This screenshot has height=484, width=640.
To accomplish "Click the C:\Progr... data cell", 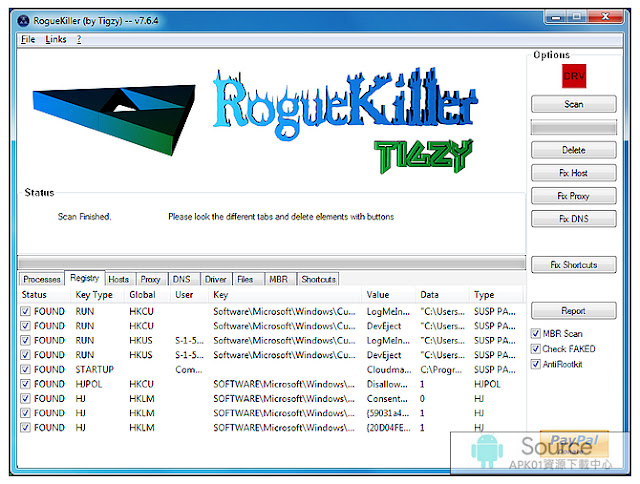I will (x=441, y=370).
